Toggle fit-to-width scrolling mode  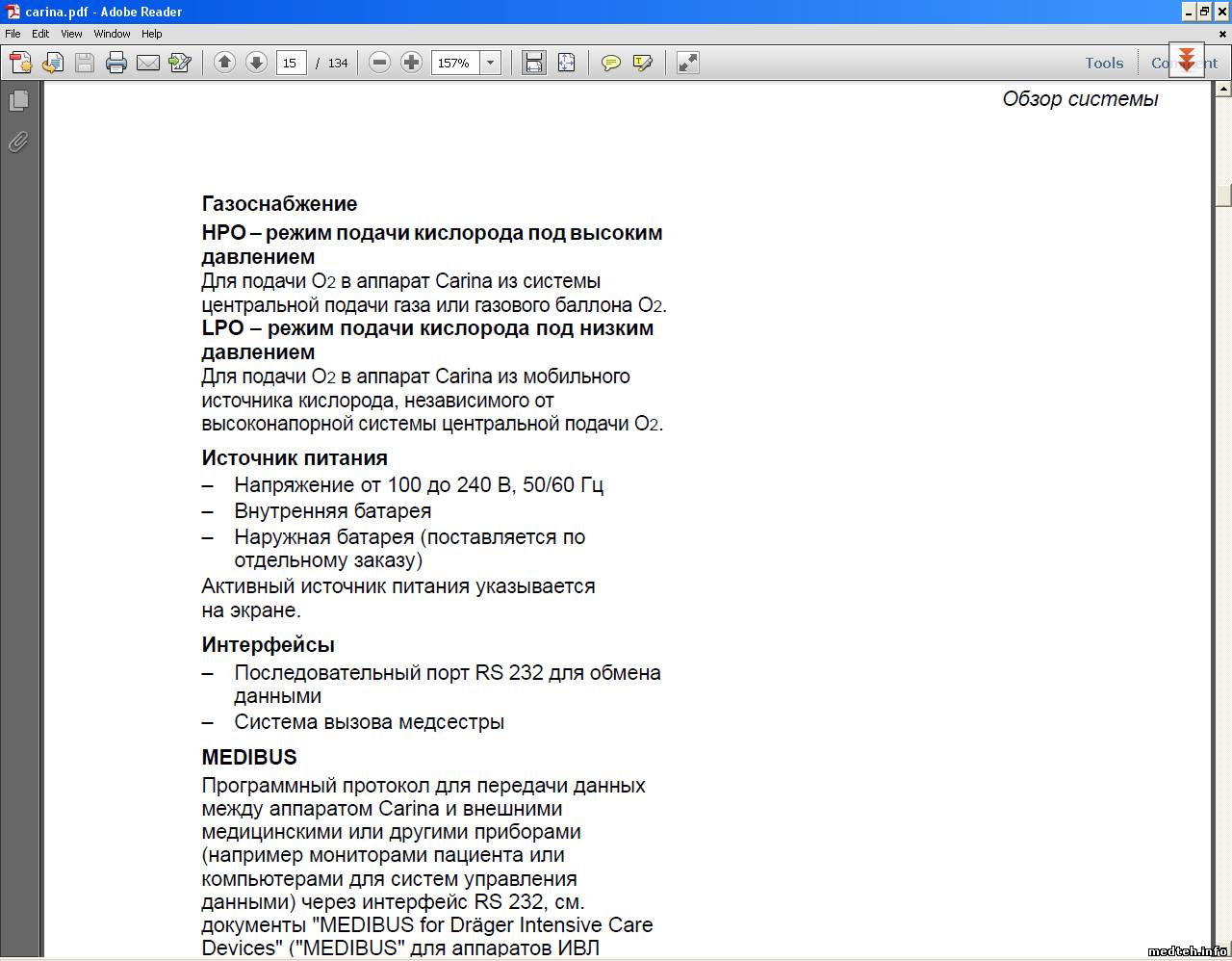[x=533, y=63]
